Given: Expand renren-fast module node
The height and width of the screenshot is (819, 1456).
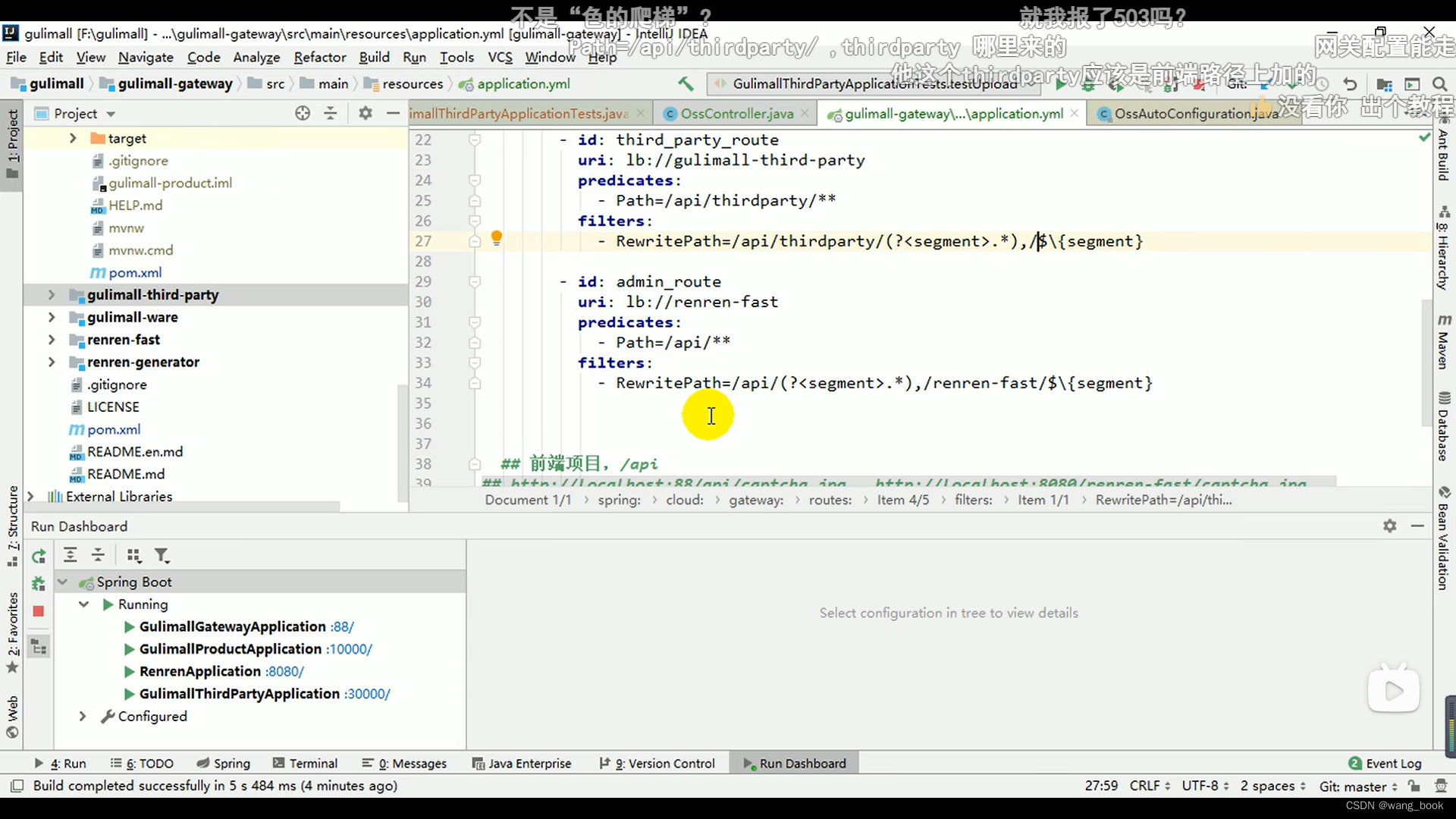Looking at the screenshot, I should coord(52,340).
